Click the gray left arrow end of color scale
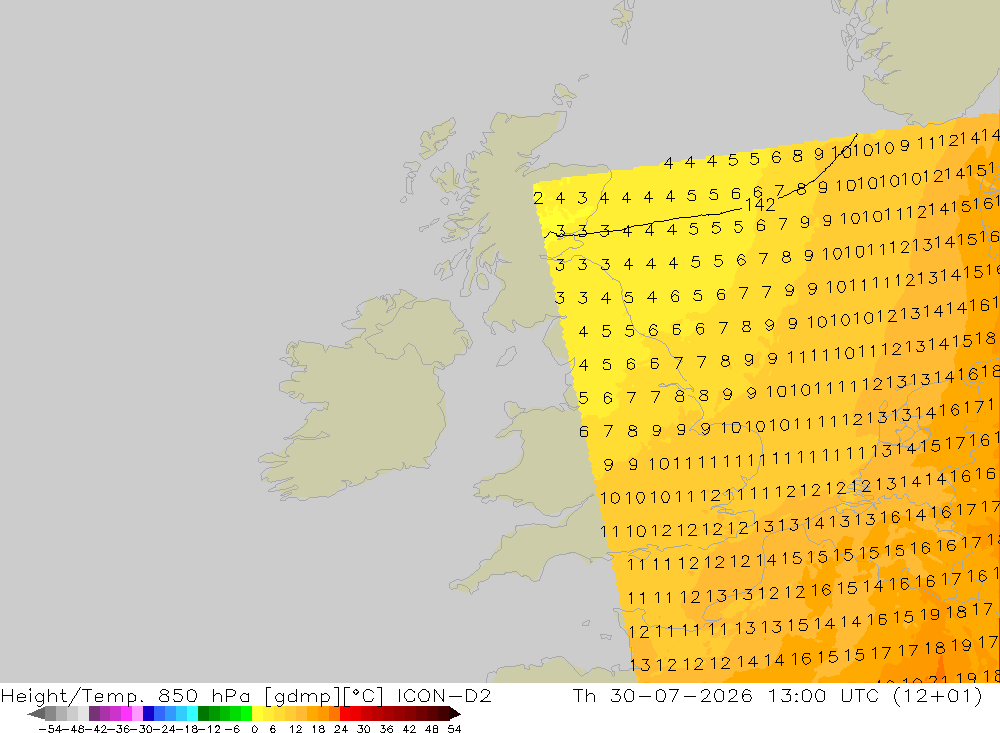The image size is (1000, 733). click(x=36, y=714)
